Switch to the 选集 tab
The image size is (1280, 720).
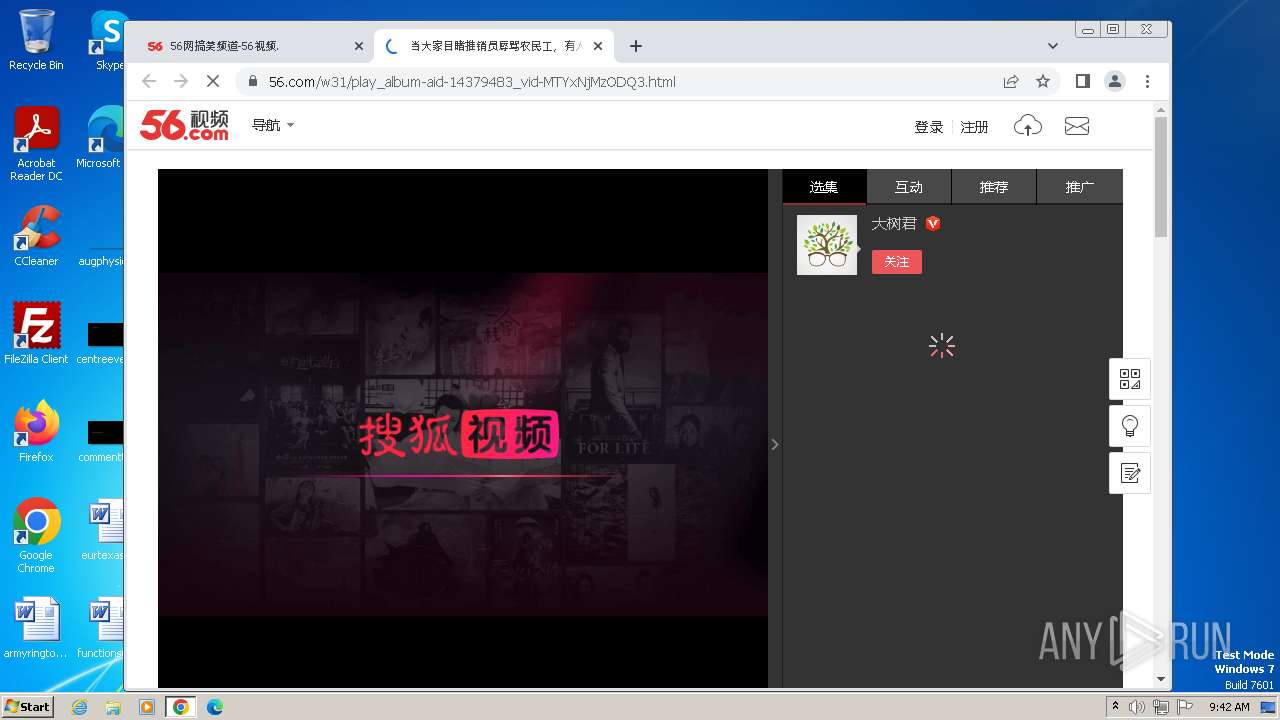pos(824,187)
